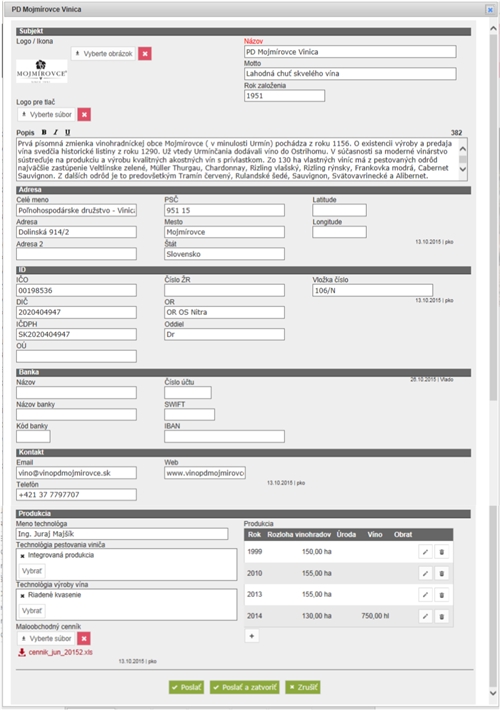
Task: Click the Rok založenia field
Action: tap(284, 96)
